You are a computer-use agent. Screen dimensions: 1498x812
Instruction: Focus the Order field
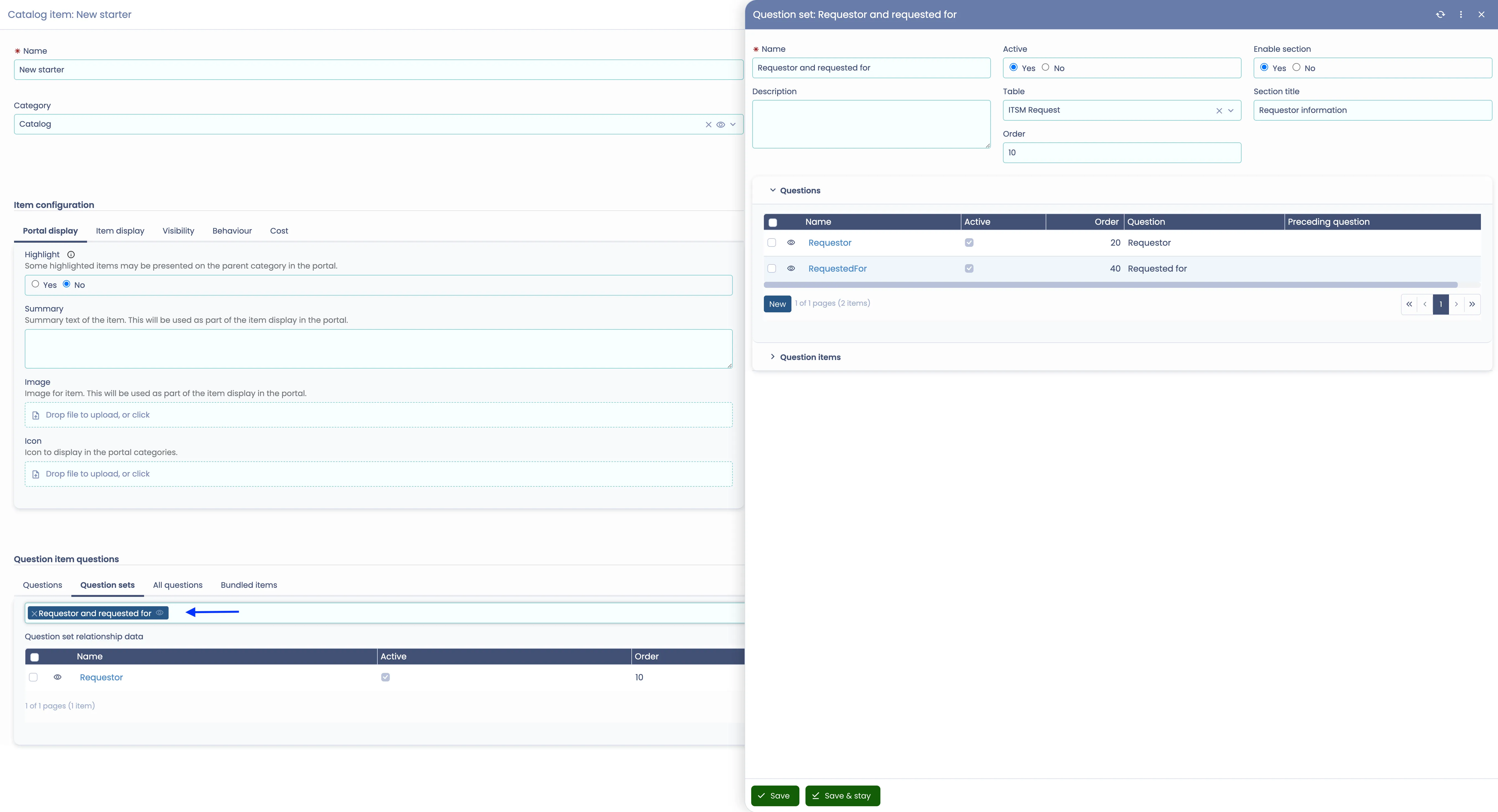pos(1122,152)
